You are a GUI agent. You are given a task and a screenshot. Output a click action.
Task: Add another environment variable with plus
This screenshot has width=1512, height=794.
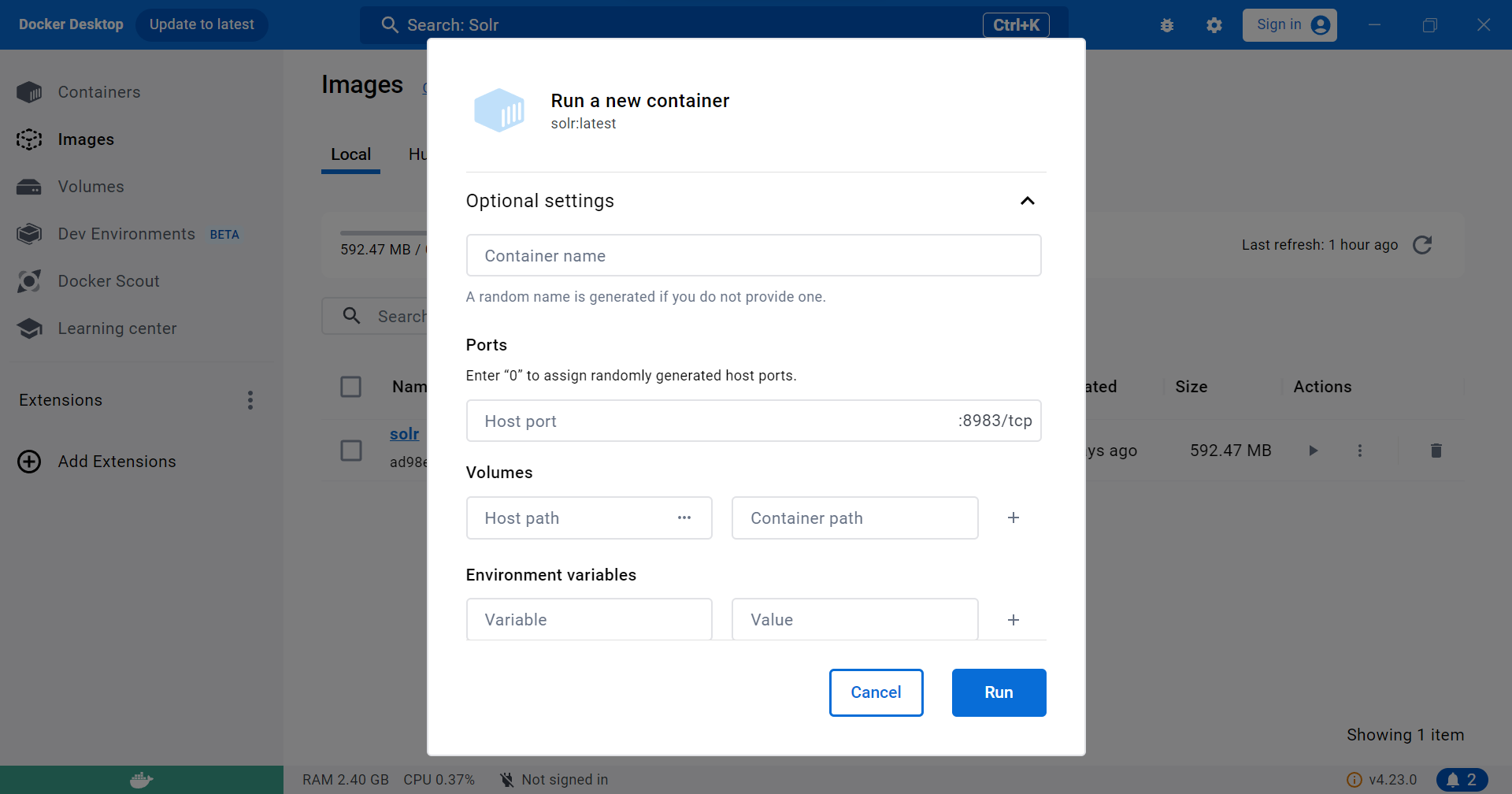coord(1014,620)
